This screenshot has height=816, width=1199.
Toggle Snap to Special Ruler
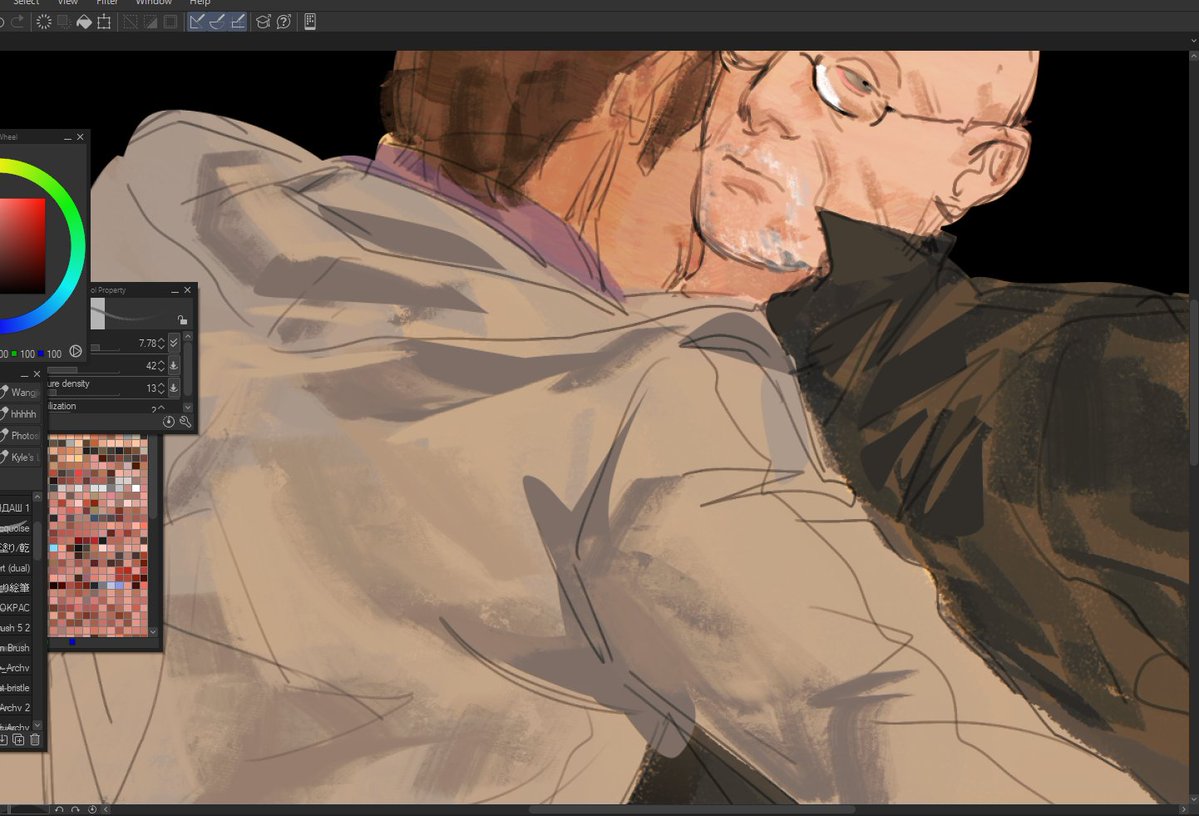pos(217,22)
